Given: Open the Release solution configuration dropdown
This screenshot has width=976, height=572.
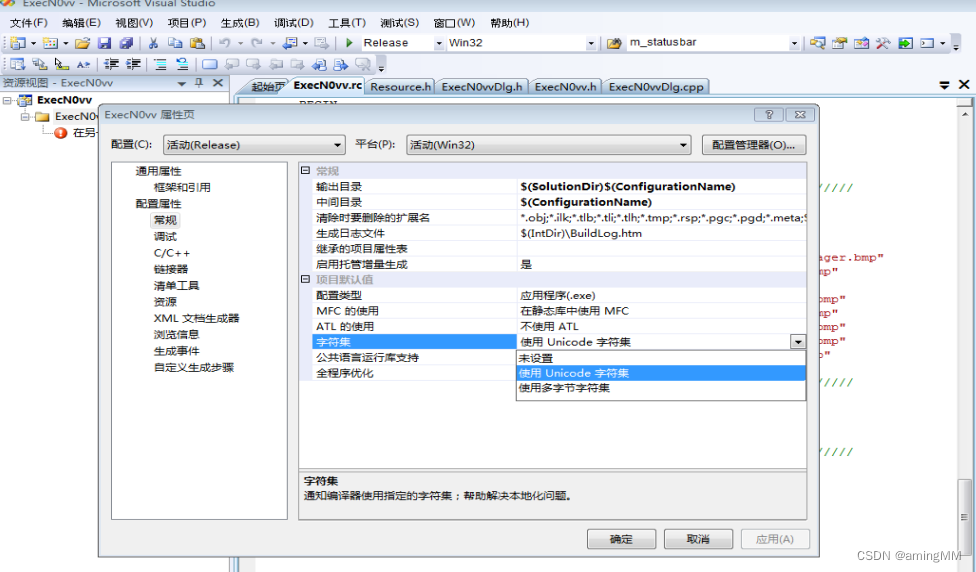Looking at the screenshot, I should tap(439, 43).
